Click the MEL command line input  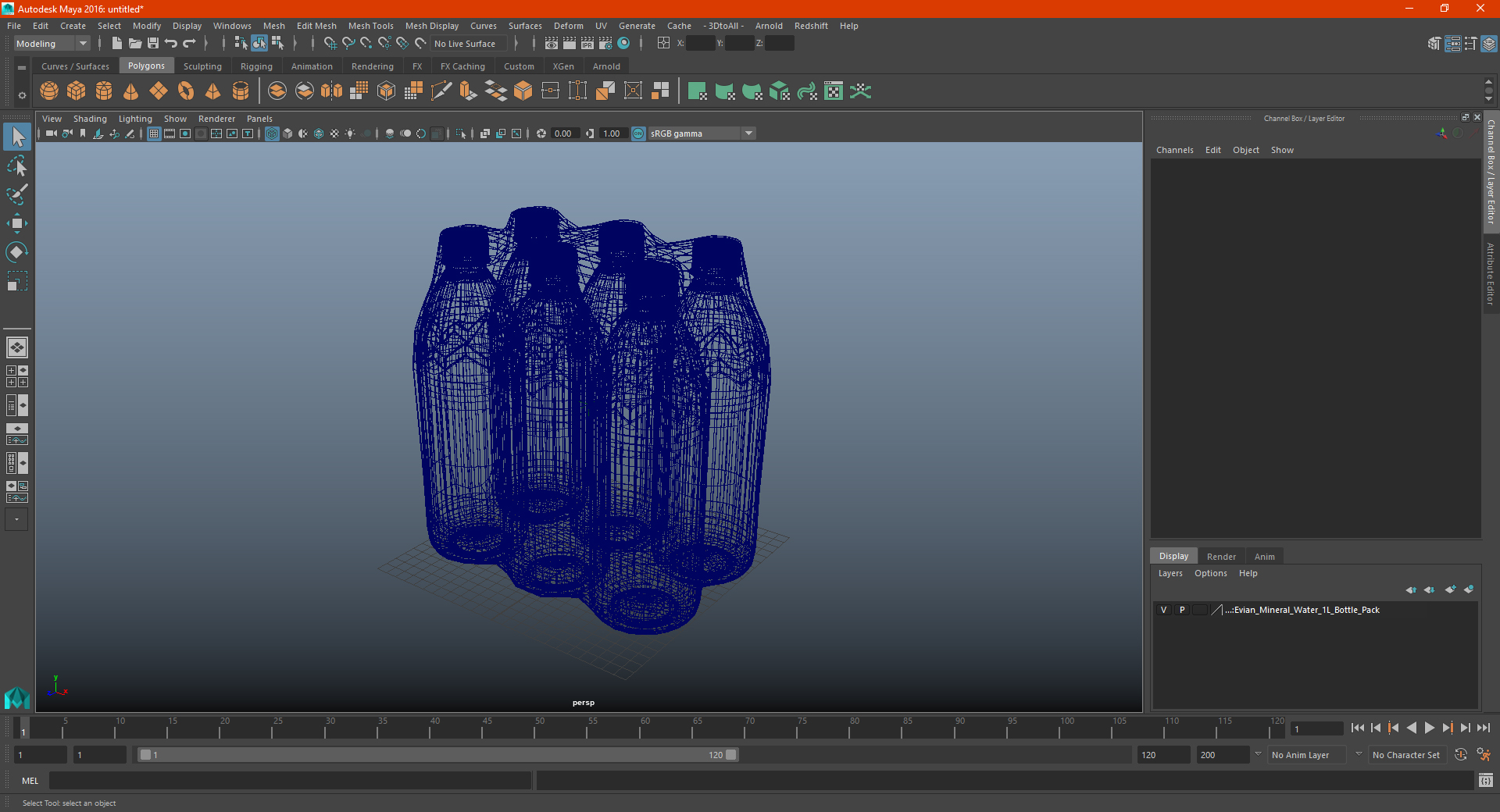pyautogui.click(x=291, y=781)
